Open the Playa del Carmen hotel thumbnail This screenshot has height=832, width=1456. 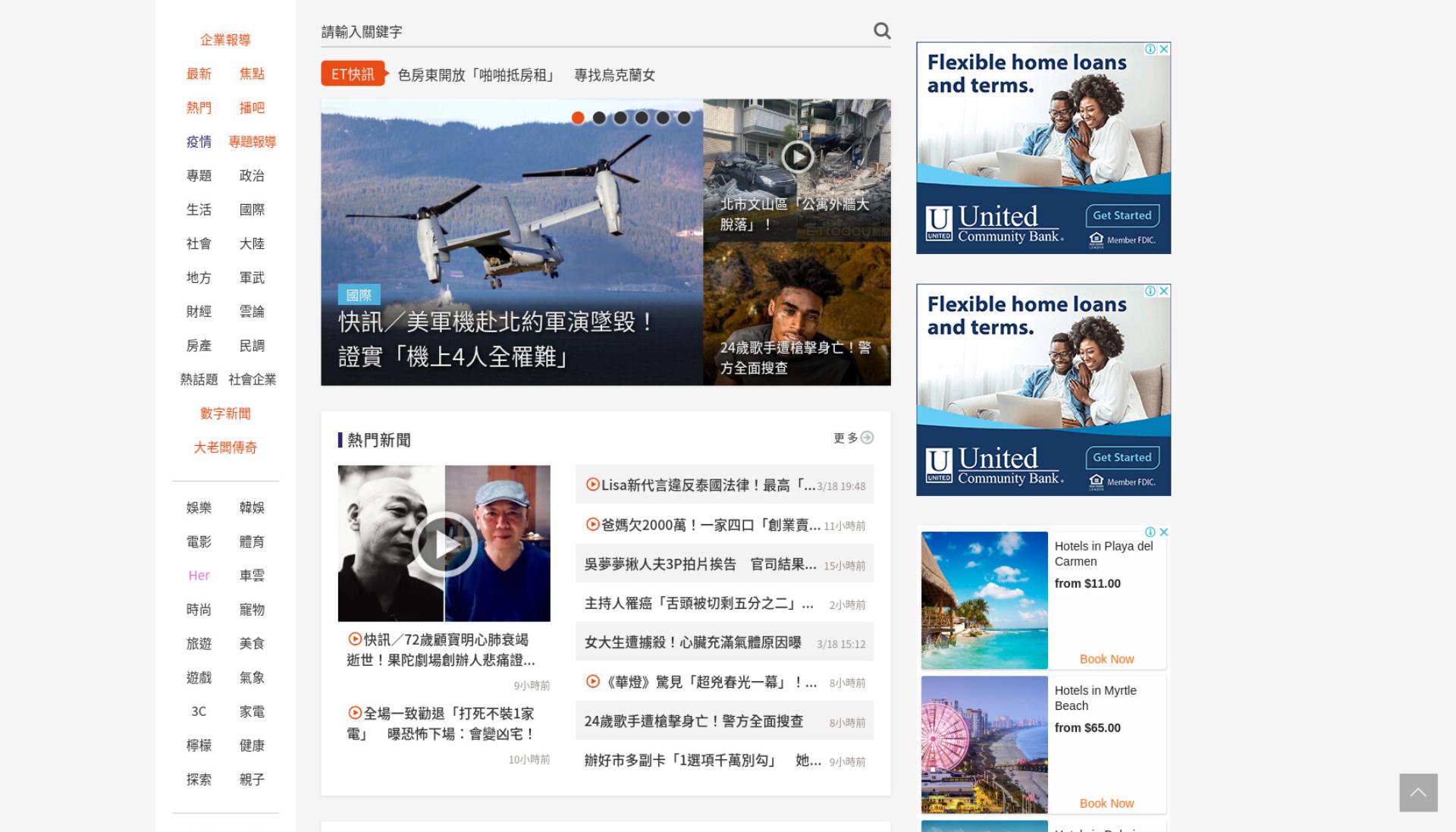(984, 600)
